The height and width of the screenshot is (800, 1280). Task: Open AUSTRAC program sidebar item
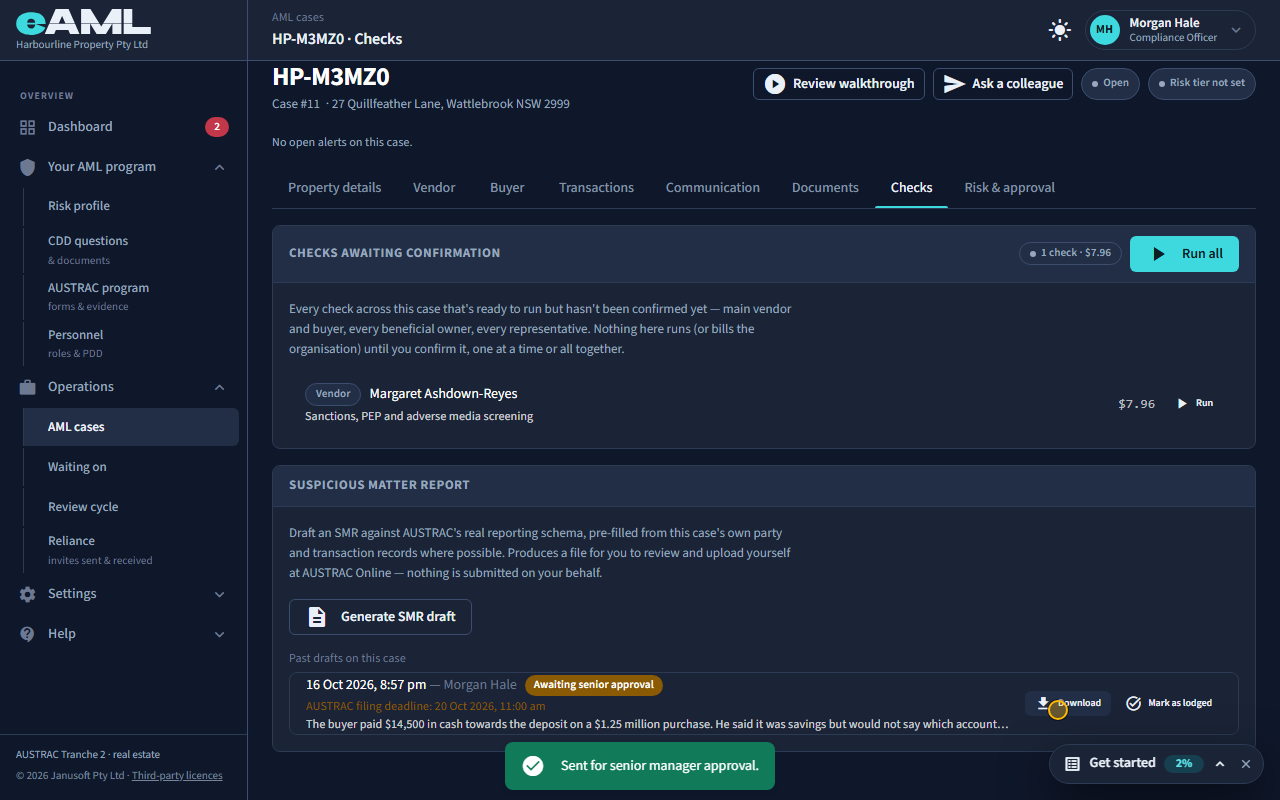(130, 296)
